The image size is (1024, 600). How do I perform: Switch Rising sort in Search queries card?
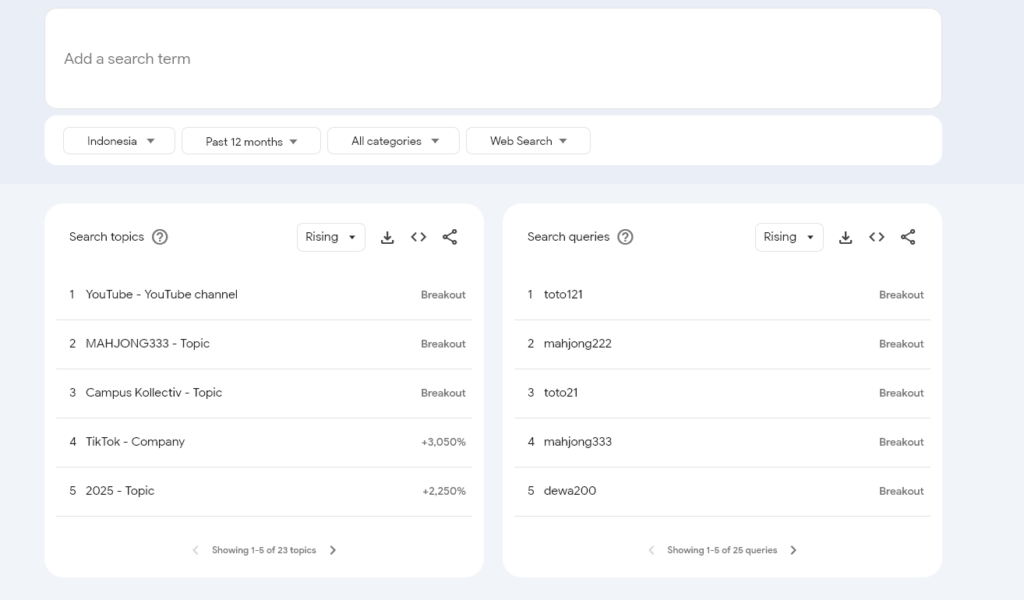point(789,237)
